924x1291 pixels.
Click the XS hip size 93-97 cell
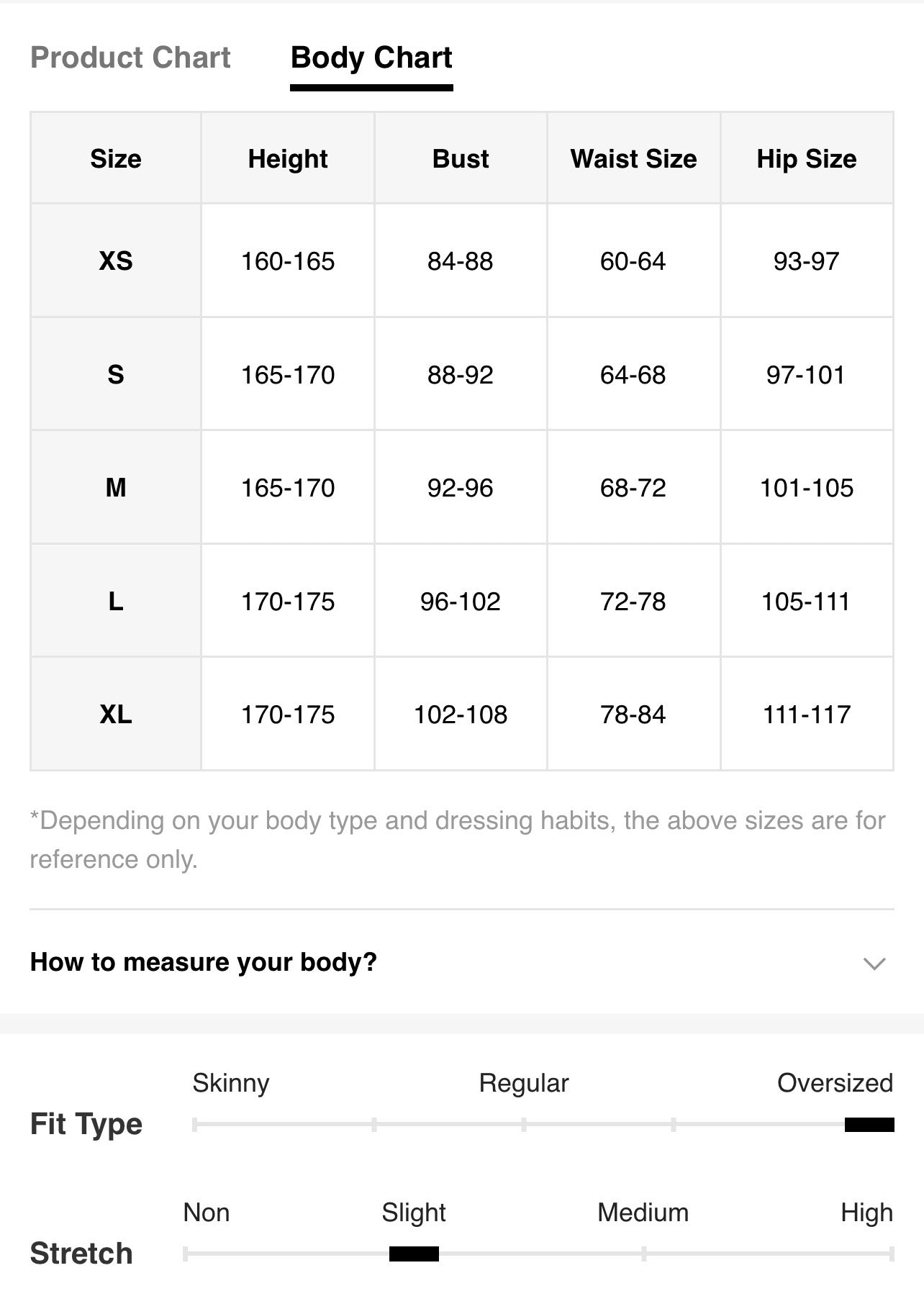(x=807, y=261)
